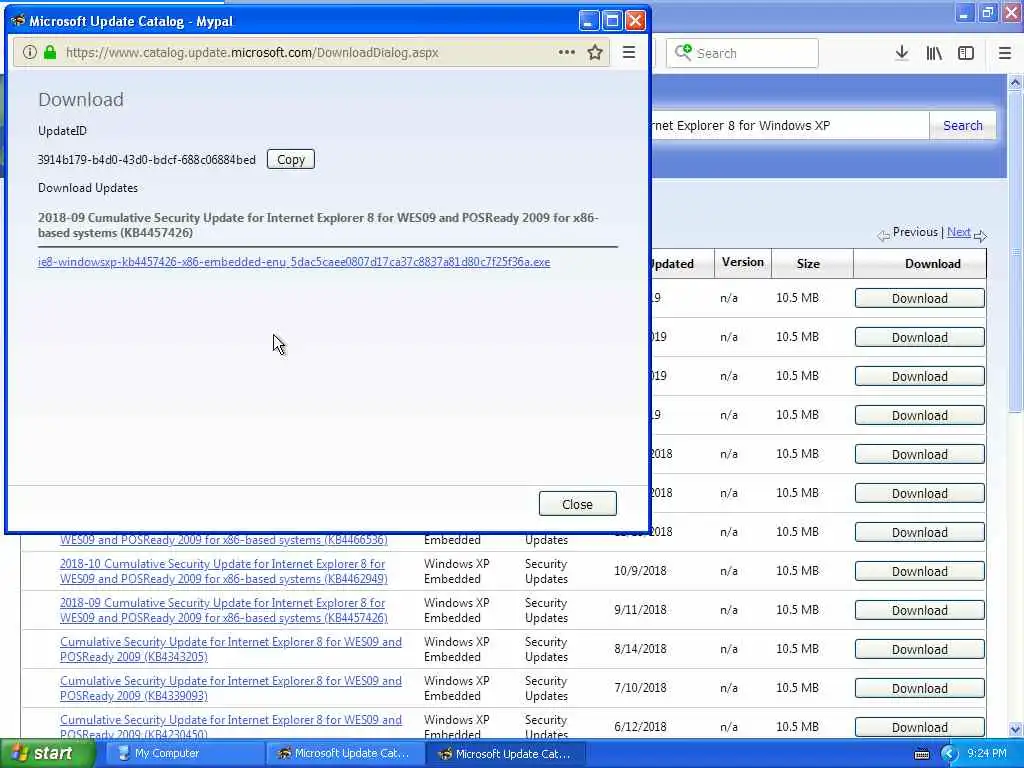Image resolution: width=1024 pixels, height=768 pixels.
Task: Click the 9:24 PM system clock
Action: tap(987, 754)
